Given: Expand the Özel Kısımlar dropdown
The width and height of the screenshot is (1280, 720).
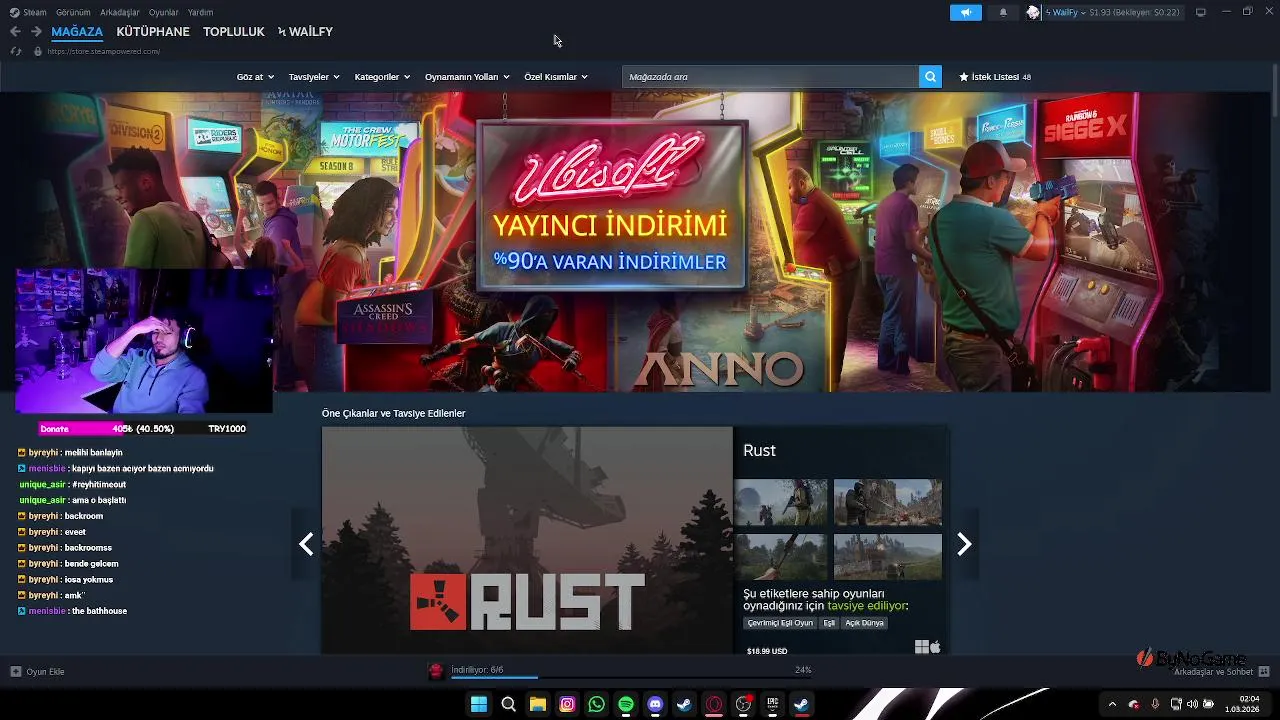Looking at the screenshot, I should tap(556, 77).
